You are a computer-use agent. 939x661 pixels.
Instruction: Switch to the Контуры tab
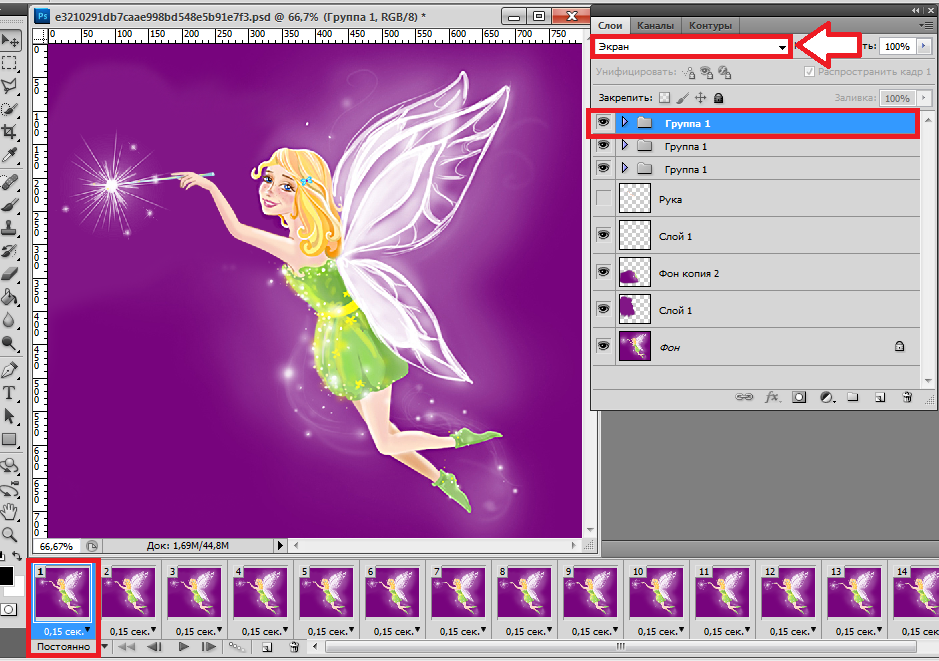click(710, 25)
